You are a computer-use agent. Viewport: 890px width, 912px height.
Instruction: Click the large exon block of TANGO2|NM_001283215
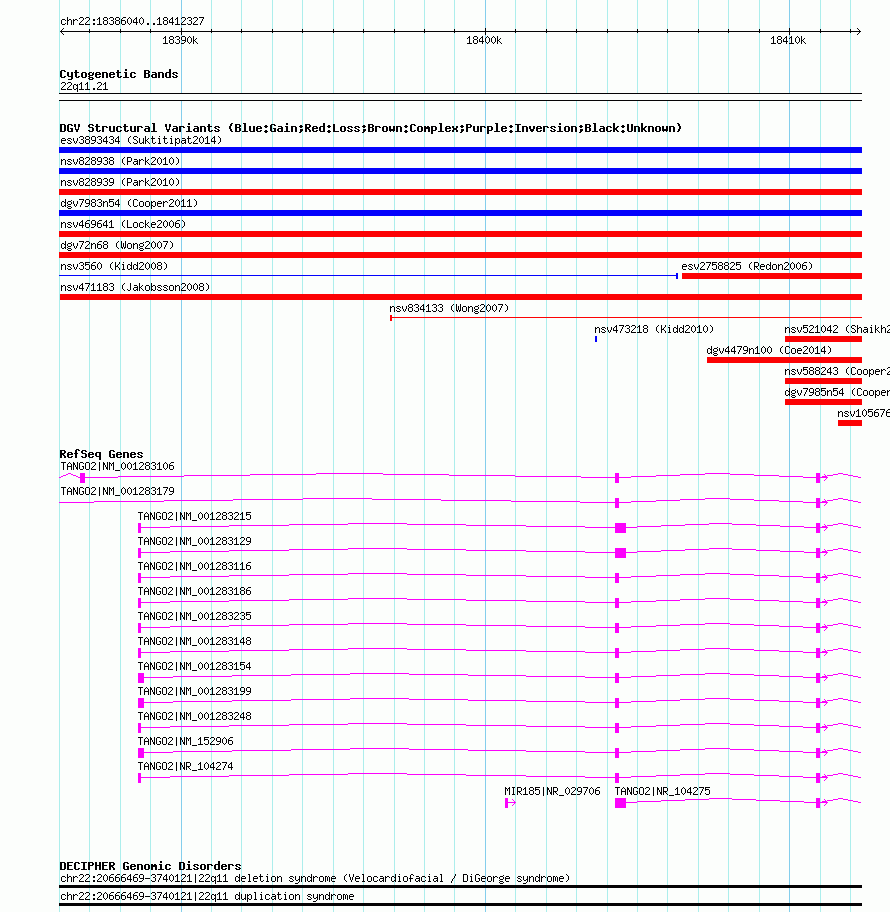(620, 528)
